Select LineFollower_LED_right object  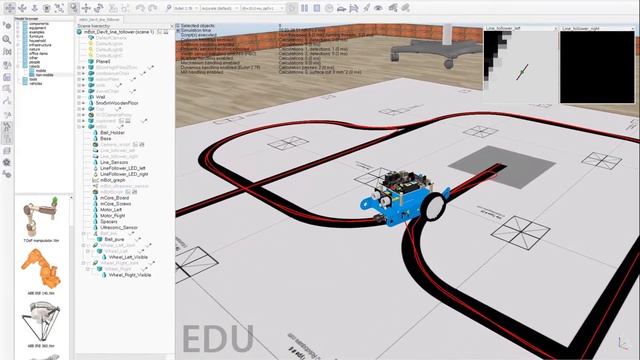[124, 174]
